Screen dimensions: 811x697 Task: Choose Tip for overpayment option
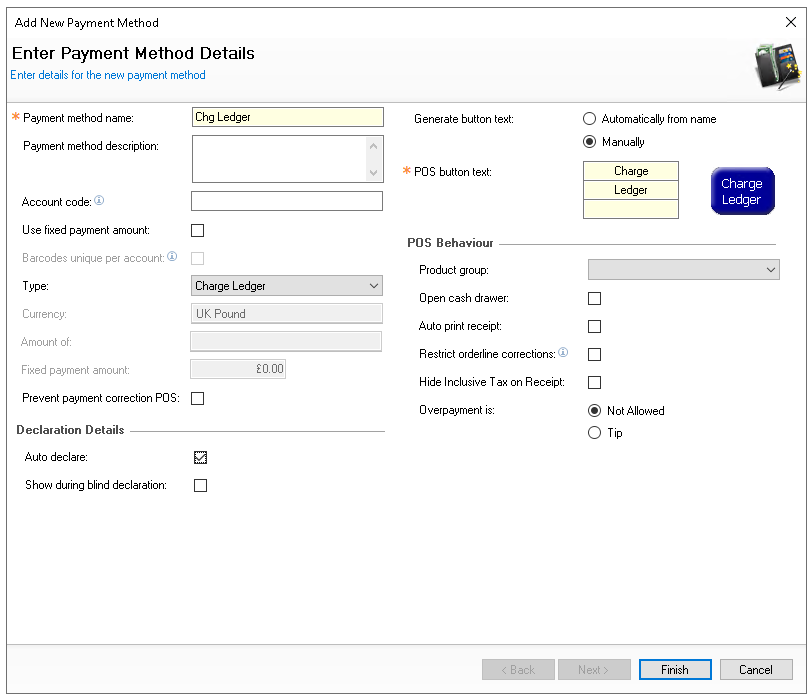point(595,433)
